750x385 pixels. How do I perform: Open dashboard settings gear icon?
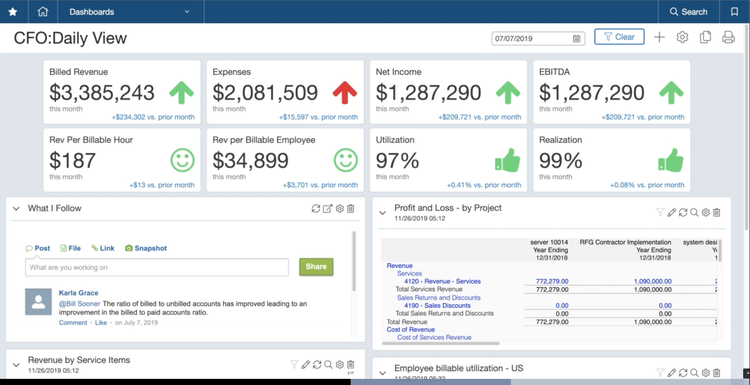[x=682, y=37]
